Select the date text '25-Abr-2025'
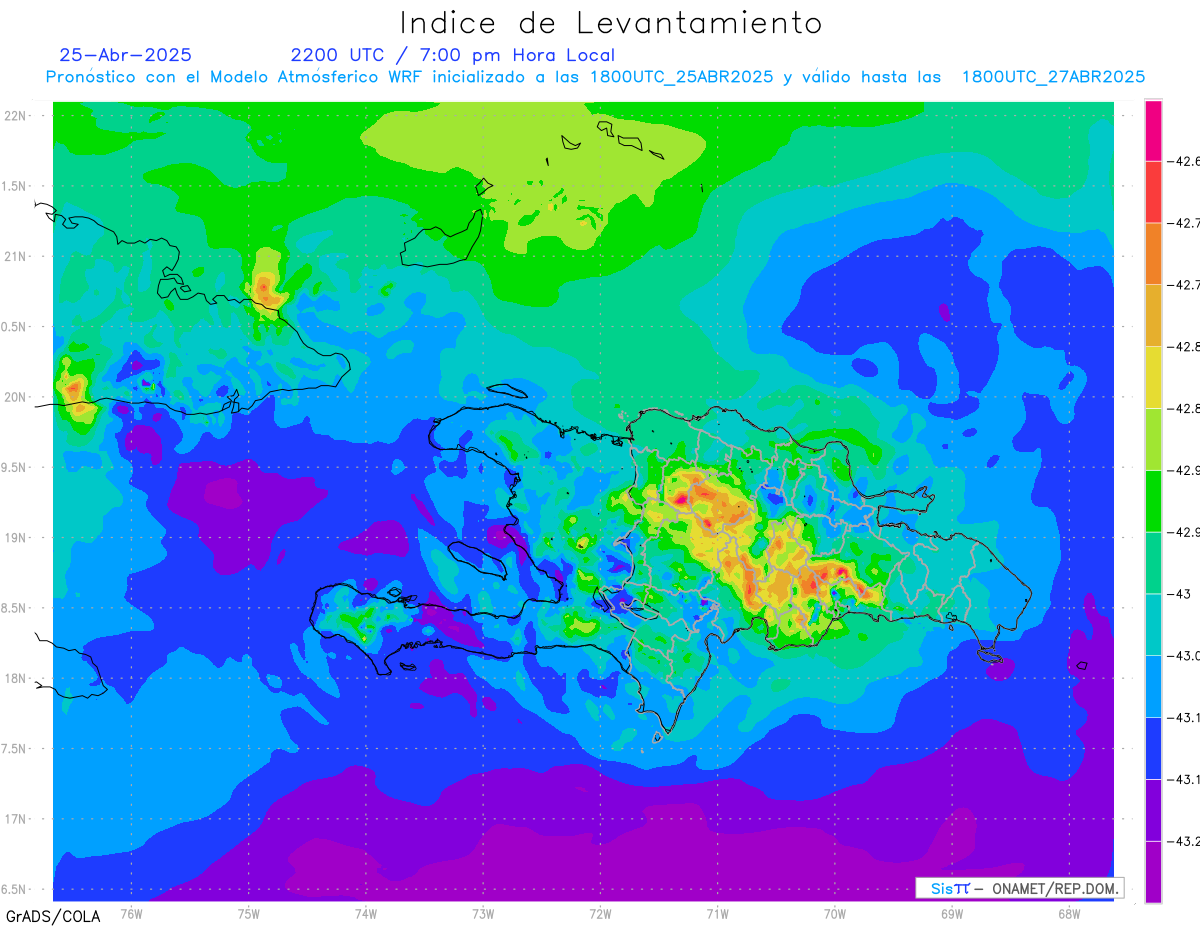The width and height of the screenshot is (1200, 927). click(126, 55)
